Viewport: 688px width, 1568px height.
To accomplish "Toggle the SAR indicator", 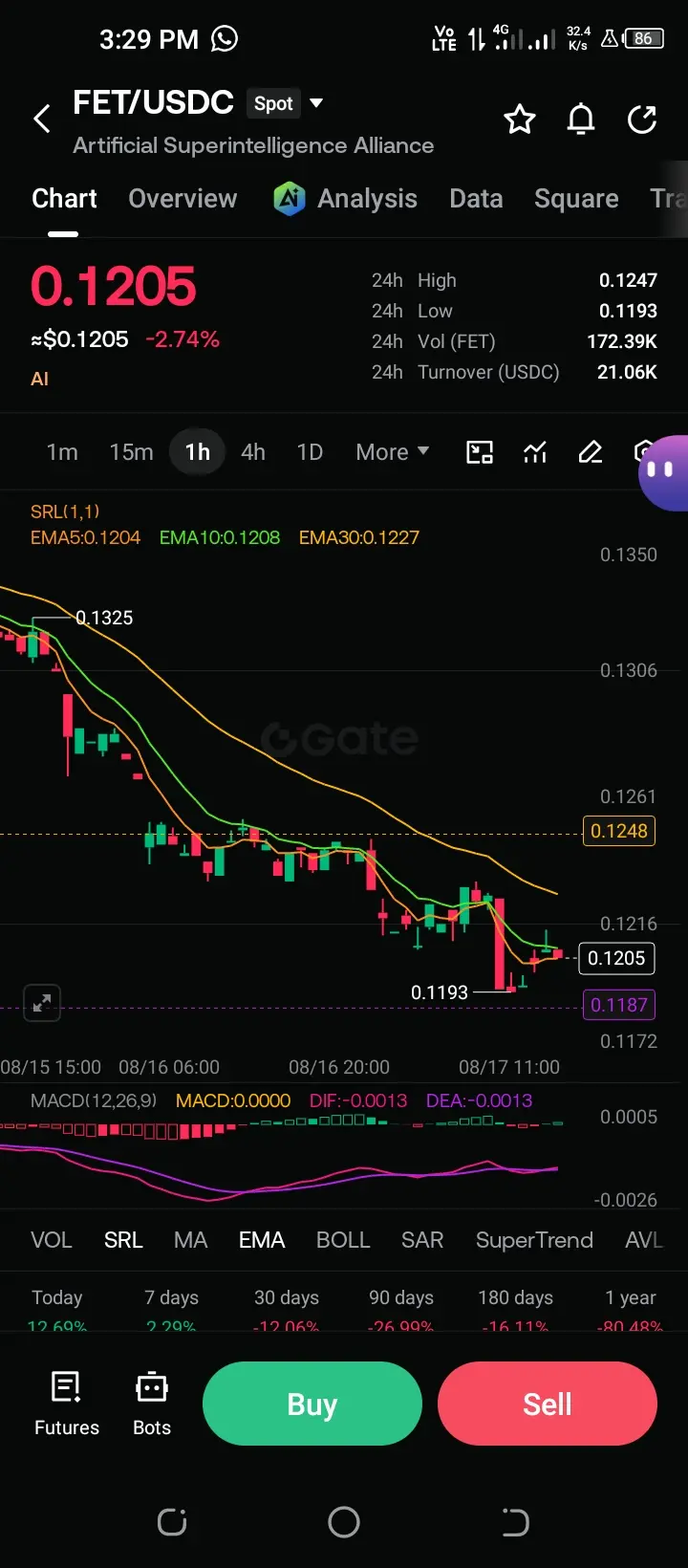I will pos(422,1240).
